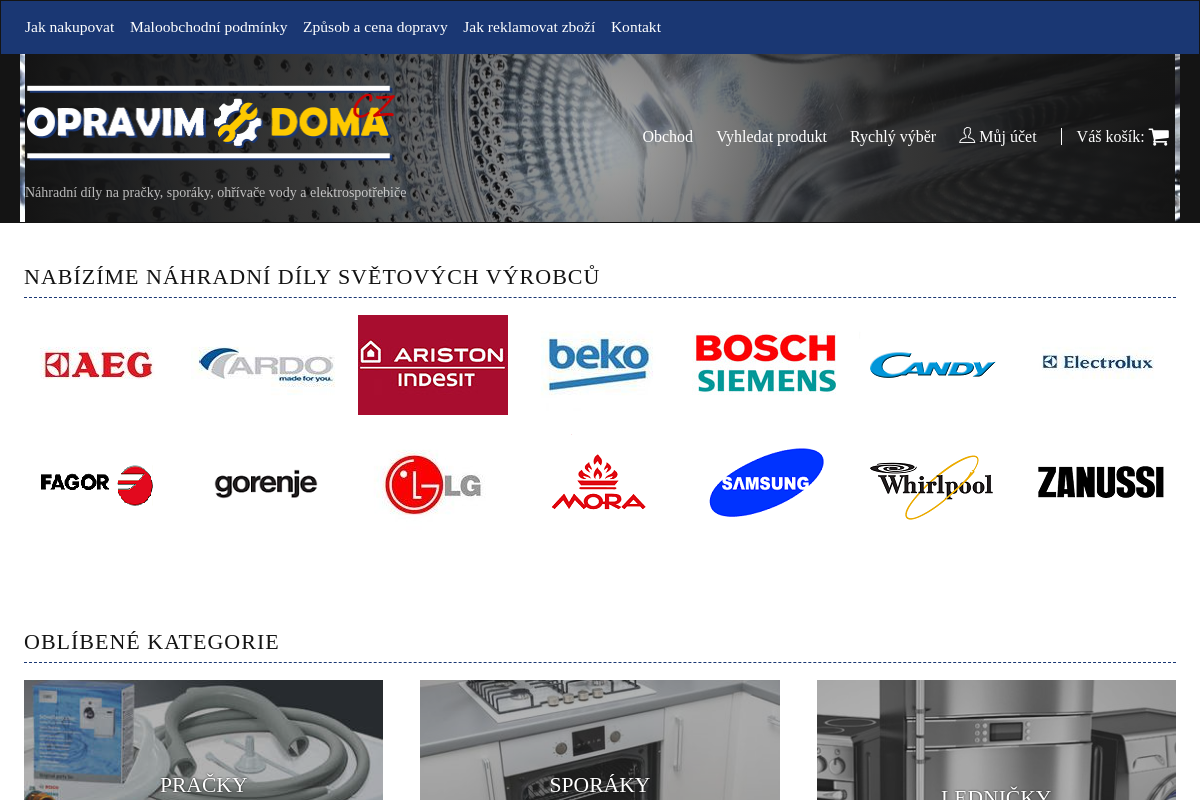Go home via Opravim Doma logo
Viewport: 1200px width, 800px height.
coord(211,121)
